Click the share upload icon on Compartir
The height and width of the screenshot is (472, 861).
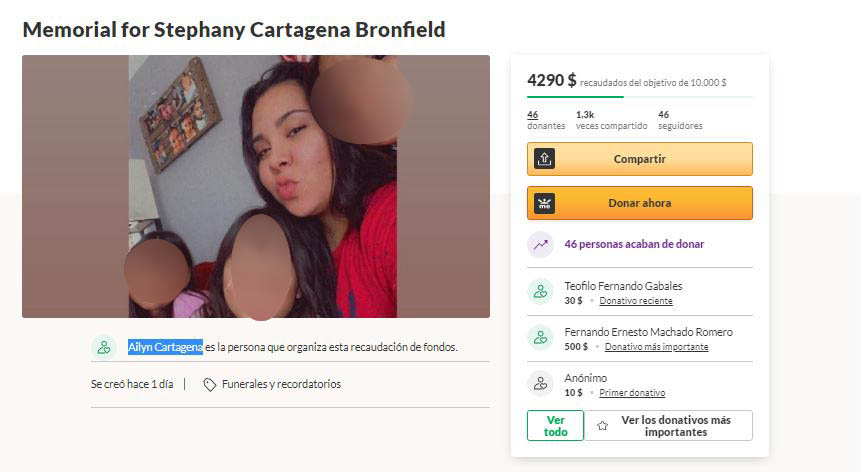click(544, 159)
